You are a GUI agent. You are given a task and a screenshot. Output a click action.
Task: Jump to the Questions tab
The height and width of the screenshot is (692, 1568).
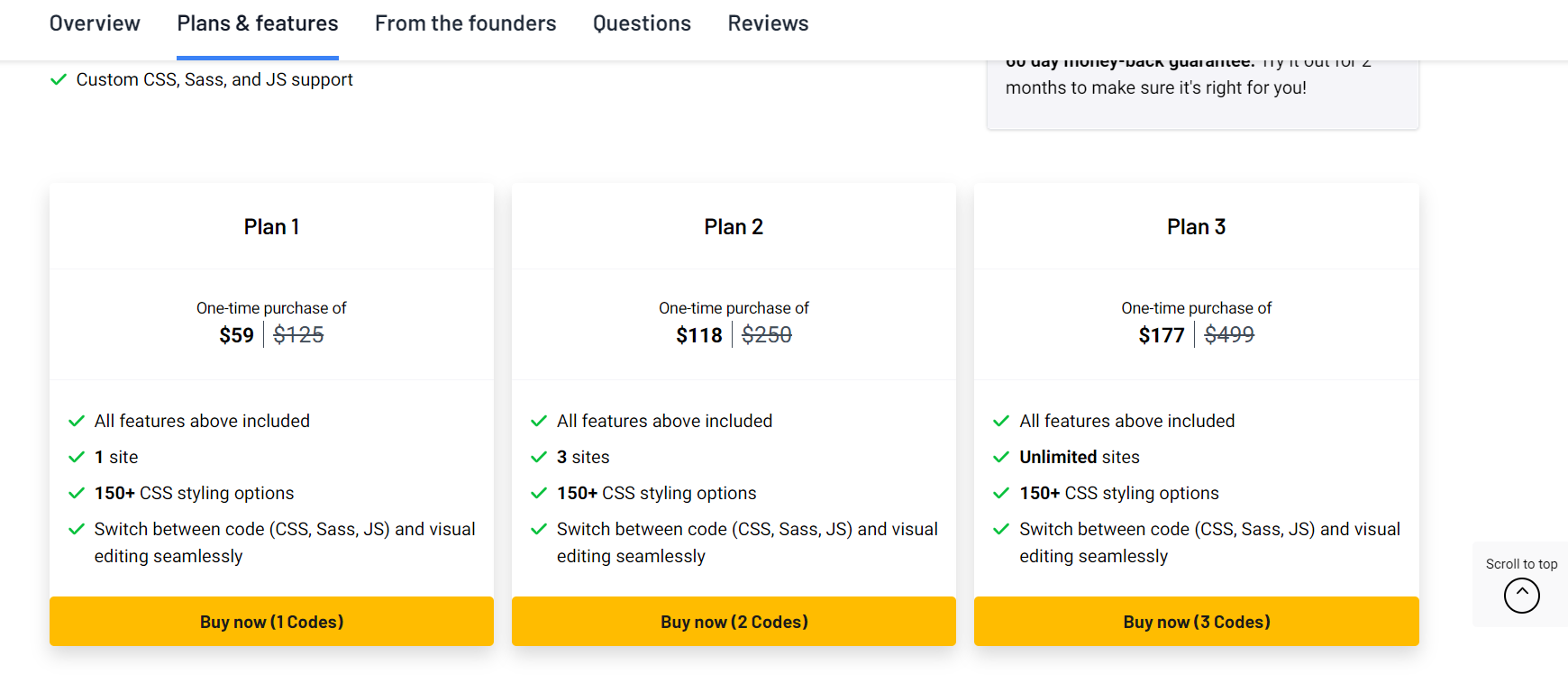[642, 23]
